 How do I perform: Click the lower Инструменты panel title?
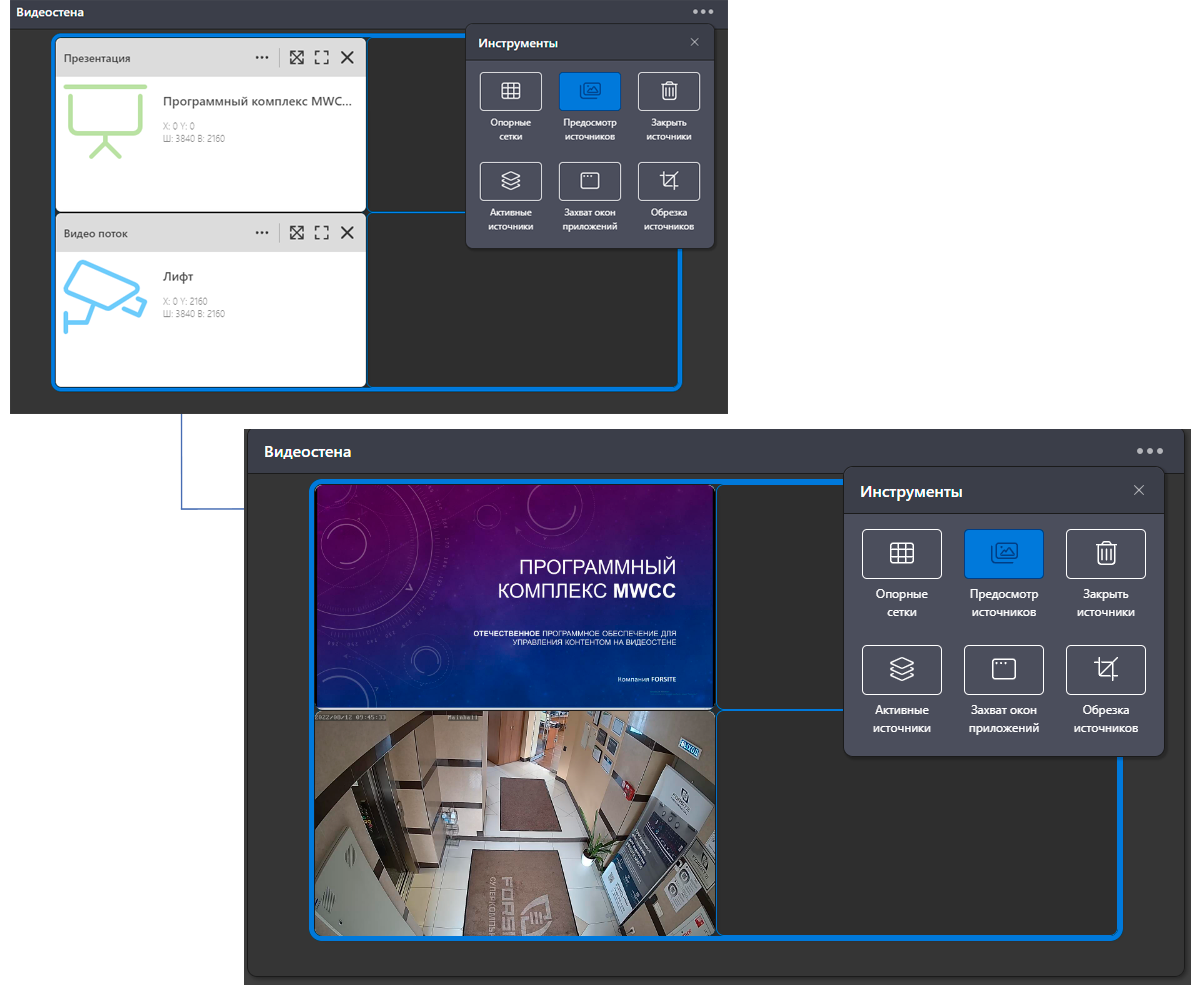coord(912,492)
